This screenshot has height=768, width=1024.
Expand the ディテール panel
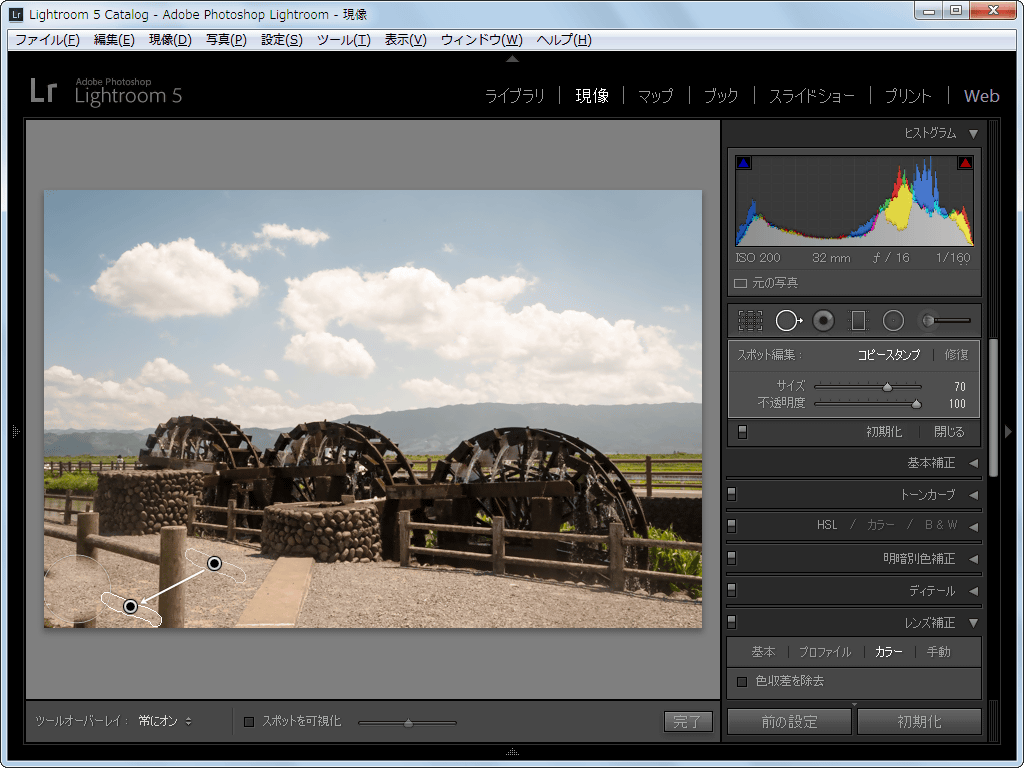(x=974, y=591)
